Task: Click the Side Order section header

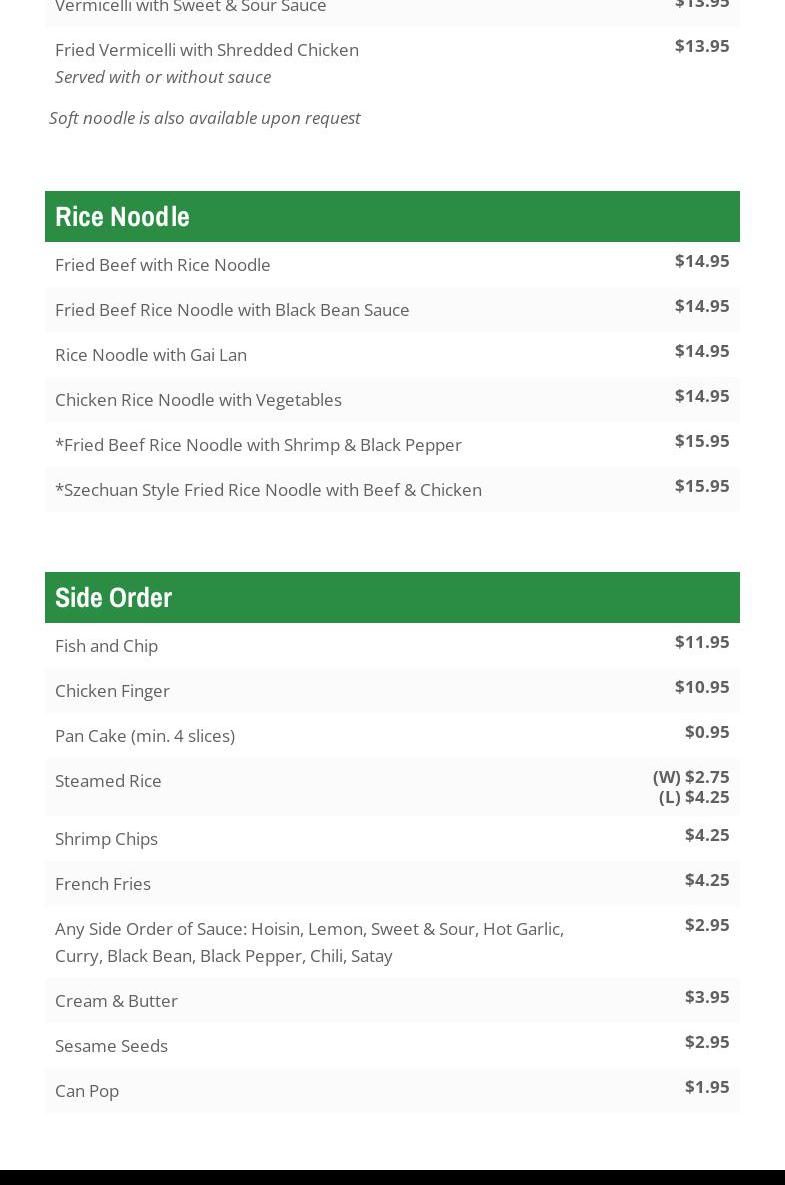Action: 392,597
